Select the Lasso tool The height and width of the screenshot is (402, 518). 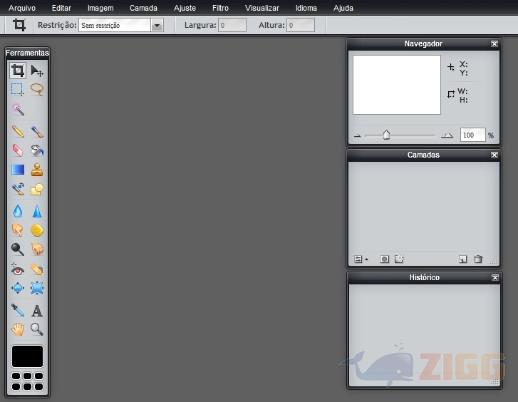pyautogui.click(x=37, y=89)
